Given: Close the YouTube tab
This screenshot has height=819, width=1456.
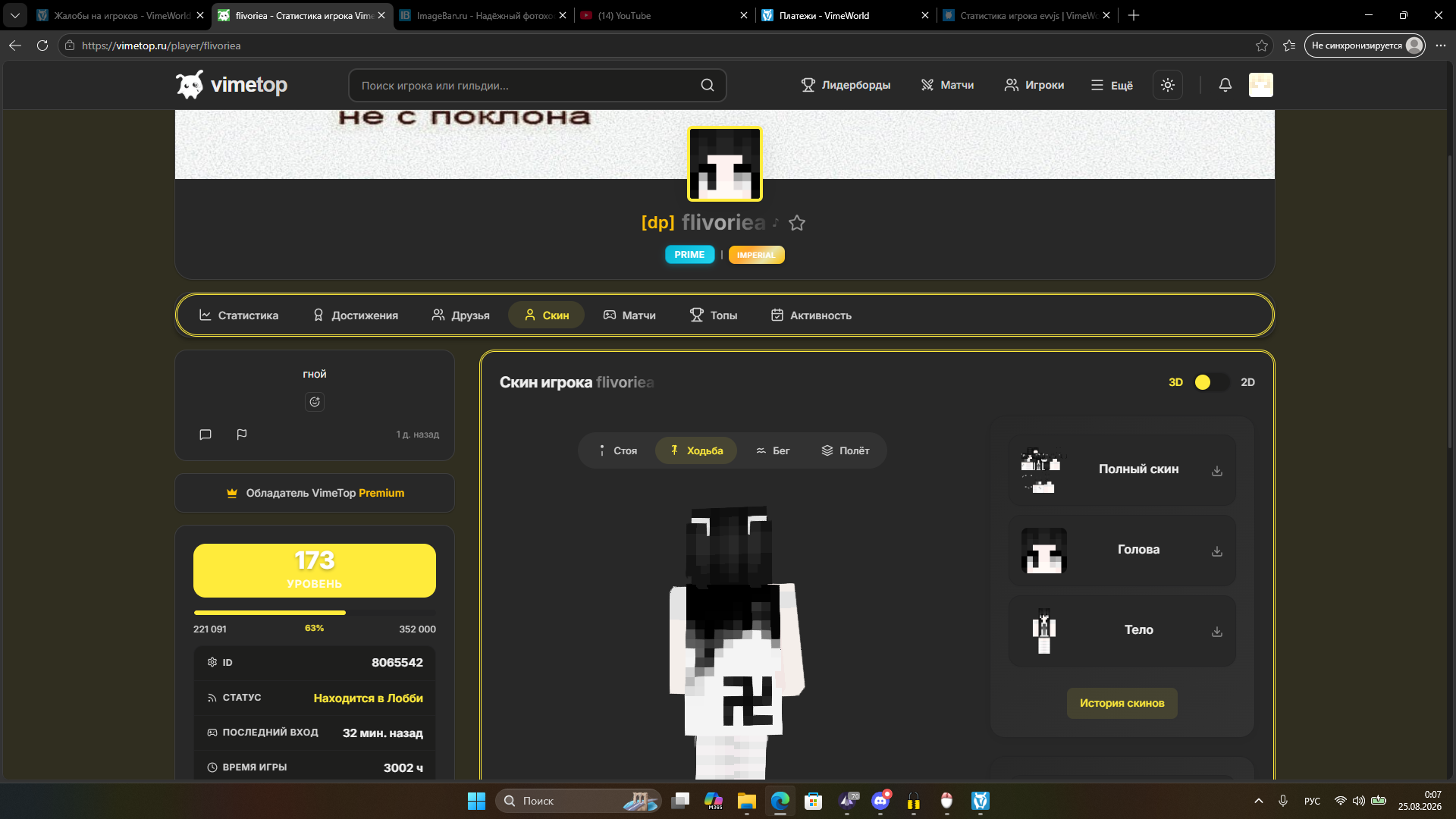Looking at the screenshot, I should pyautogui.click(x=744, y=15).
